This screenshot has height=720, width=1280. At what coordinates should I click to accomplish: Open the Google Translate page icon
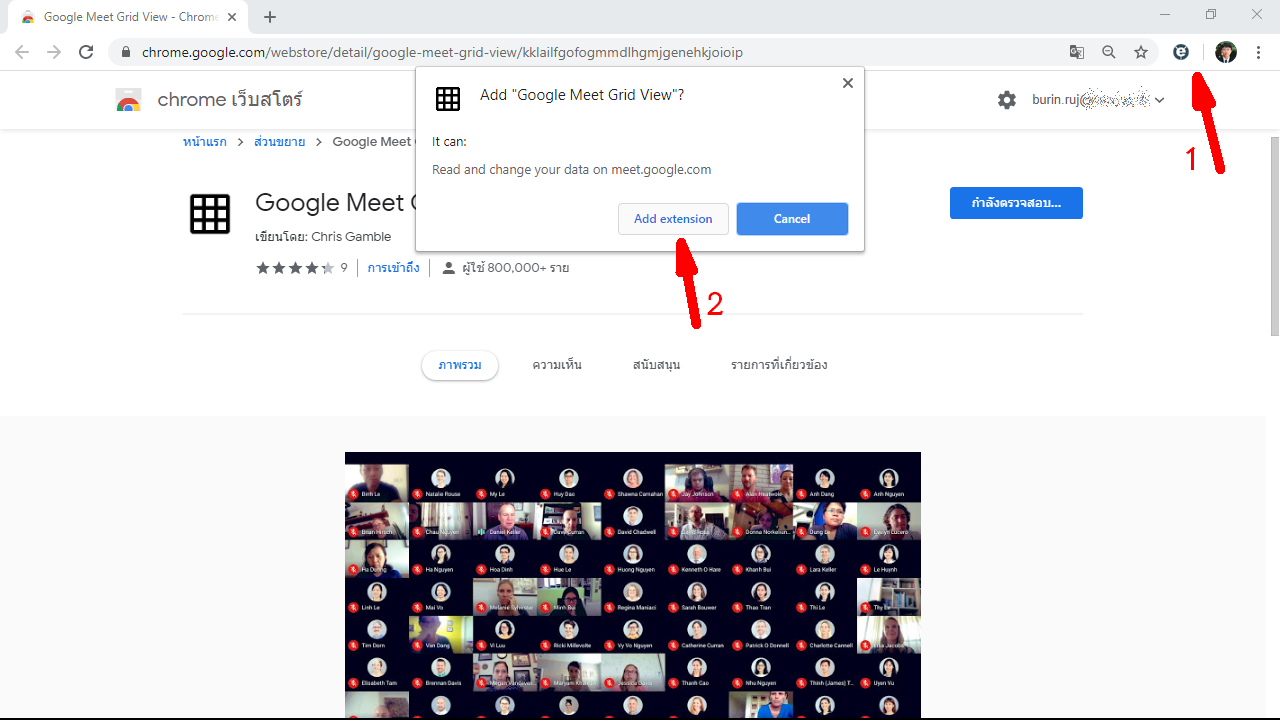pos(1076,52)
